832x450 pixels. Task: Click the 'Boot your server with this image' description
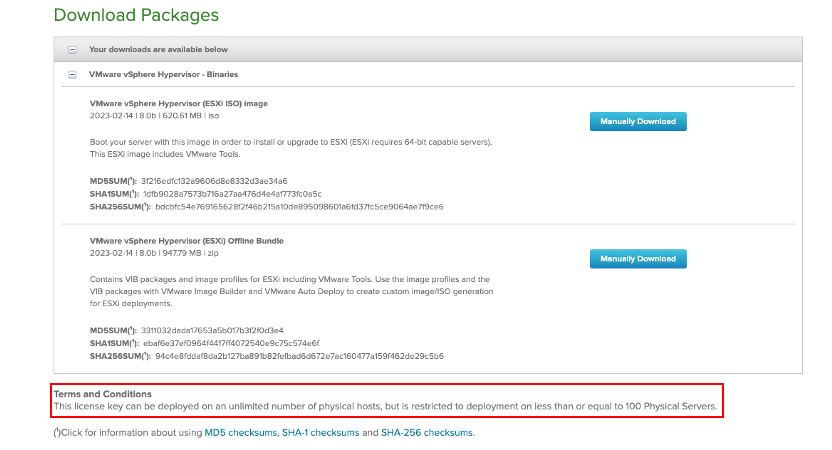pyautogui.click(x=291, y=148)
